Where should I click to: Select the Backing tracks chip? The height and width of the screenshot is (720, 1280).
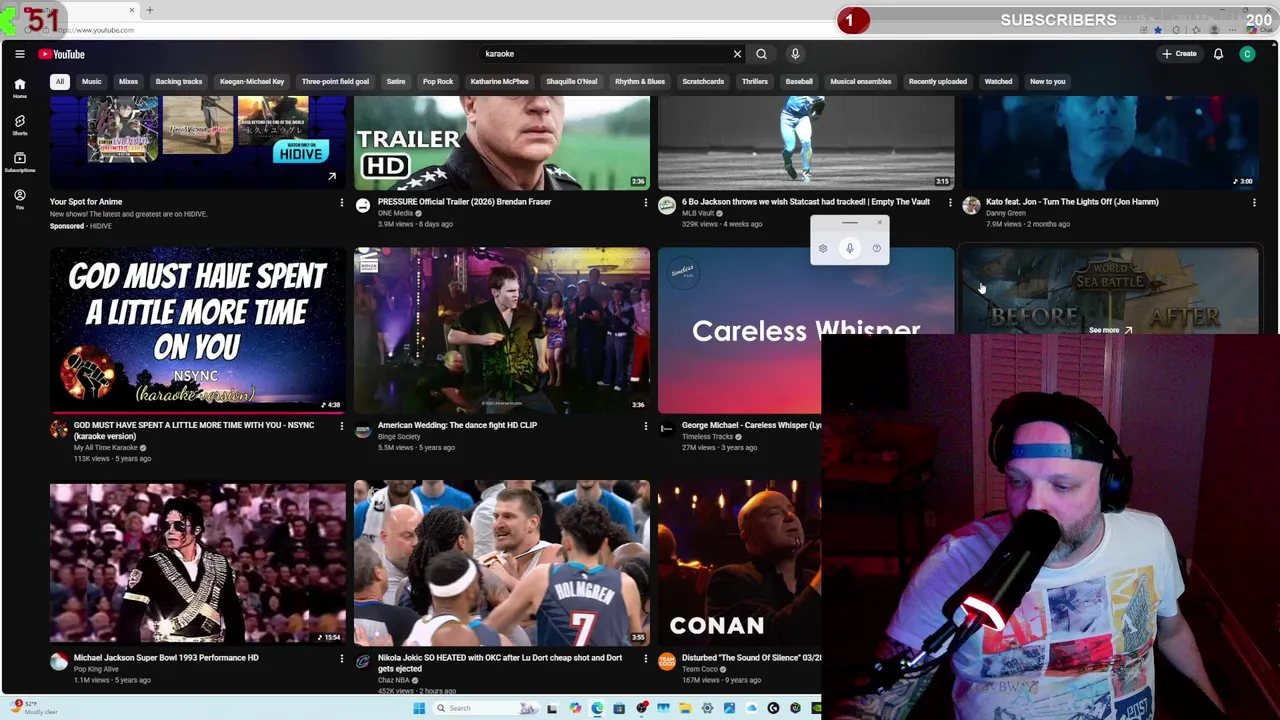click(179, 81)
